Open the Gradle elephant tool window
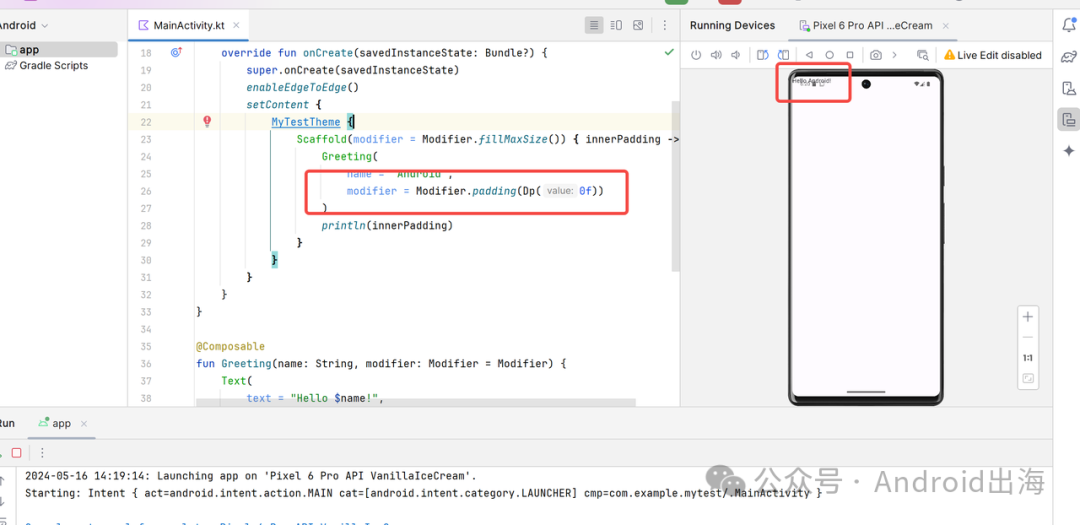Screen dimensions: 1080x525 1068,56
